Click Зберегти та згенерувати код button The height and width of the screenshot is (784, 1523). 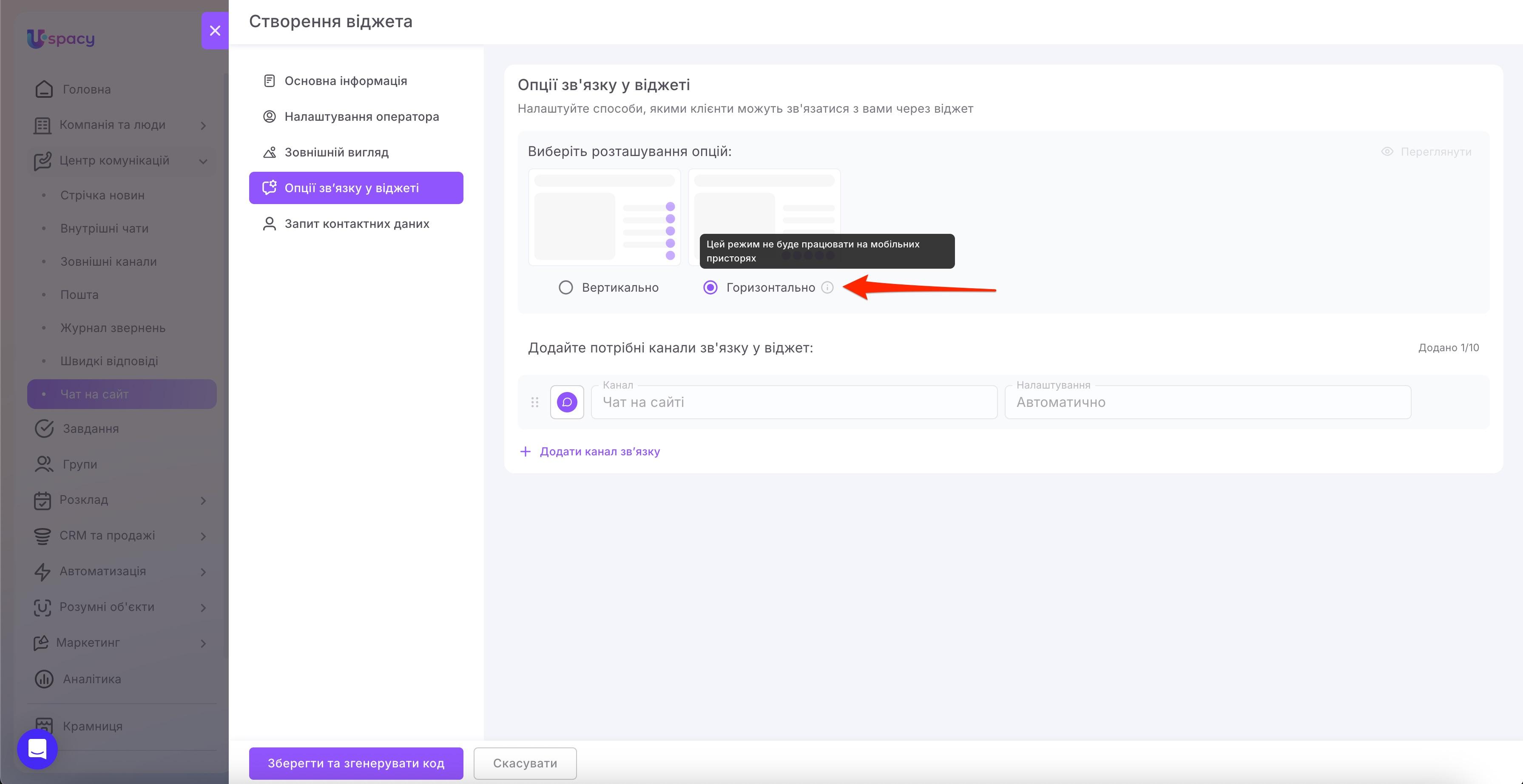tap(356, 763)
